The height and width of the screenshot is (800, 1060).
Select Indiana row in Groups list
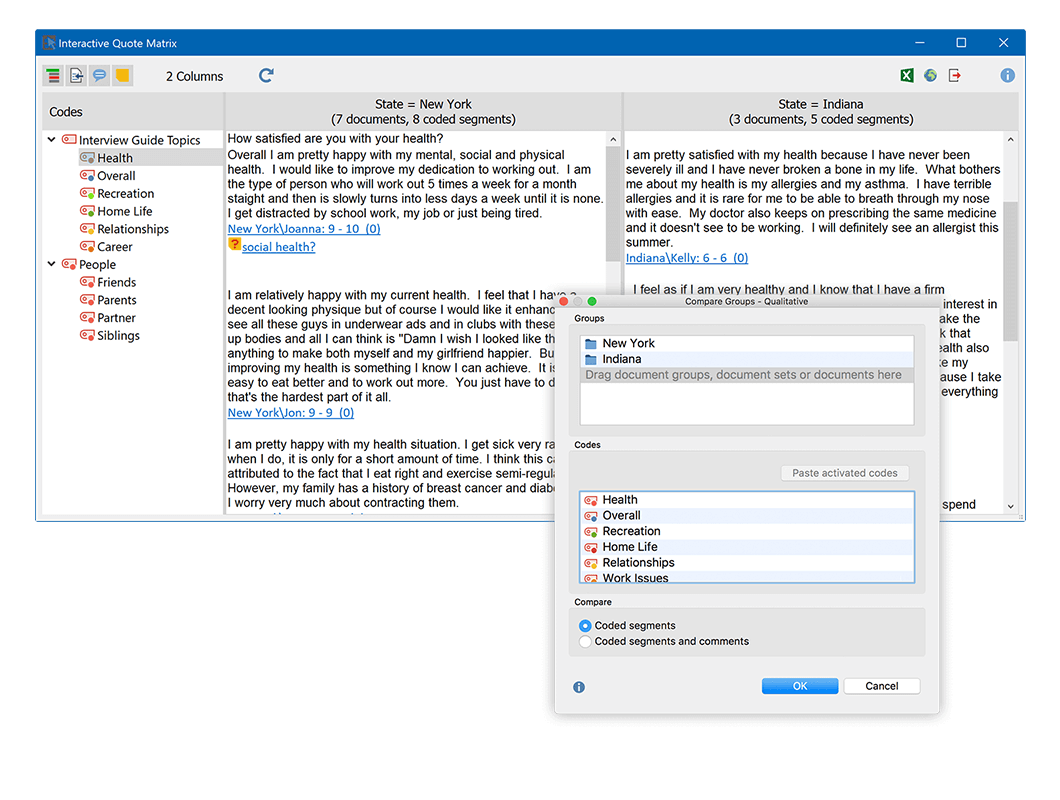tap(747, 359)
